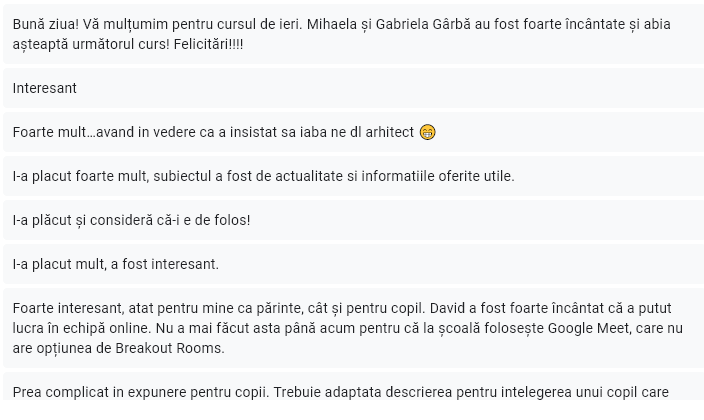The width and height of the screenshot is (704, 420).
Task: Click the grinning emoji after 'dl arhitect'
Action: [427, 133]
